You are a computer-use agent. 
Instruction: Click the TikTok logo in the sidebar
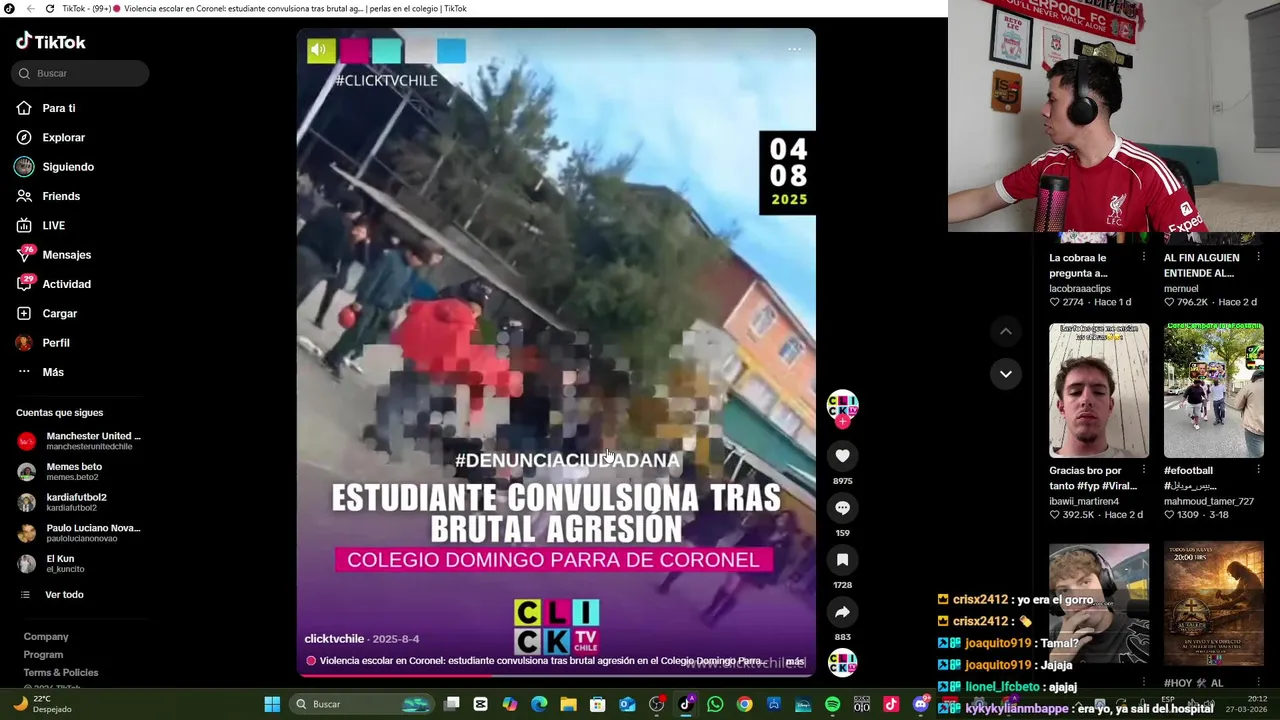pyautogui.click(x=51, y=42)
